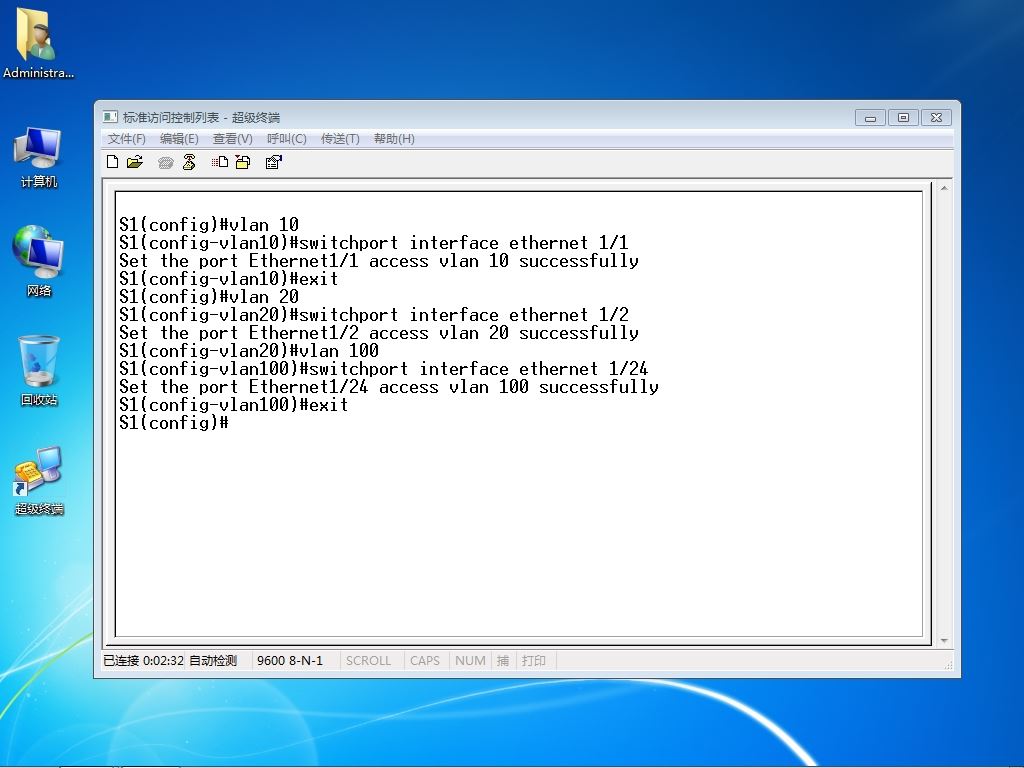Viewport: 1024px width, 768px height.
Task: Open the 帮助(H) menu
Action: click(394, 138)
